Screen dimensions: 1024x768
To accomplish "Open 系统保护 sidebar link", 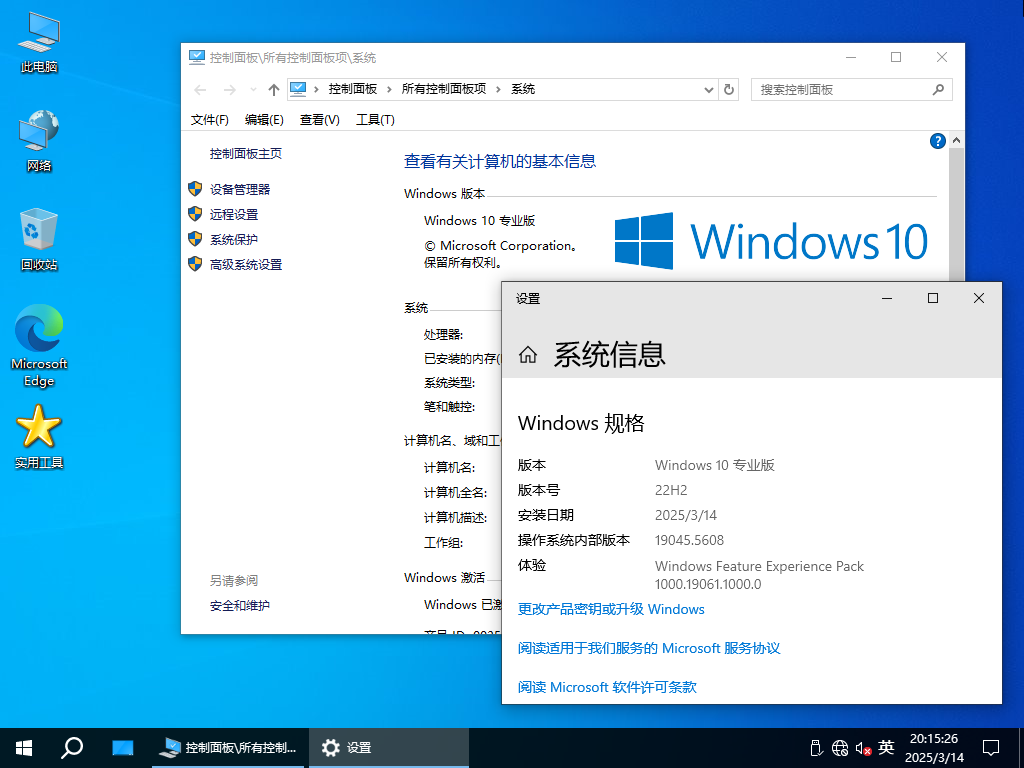I will (x=234, y=240).
